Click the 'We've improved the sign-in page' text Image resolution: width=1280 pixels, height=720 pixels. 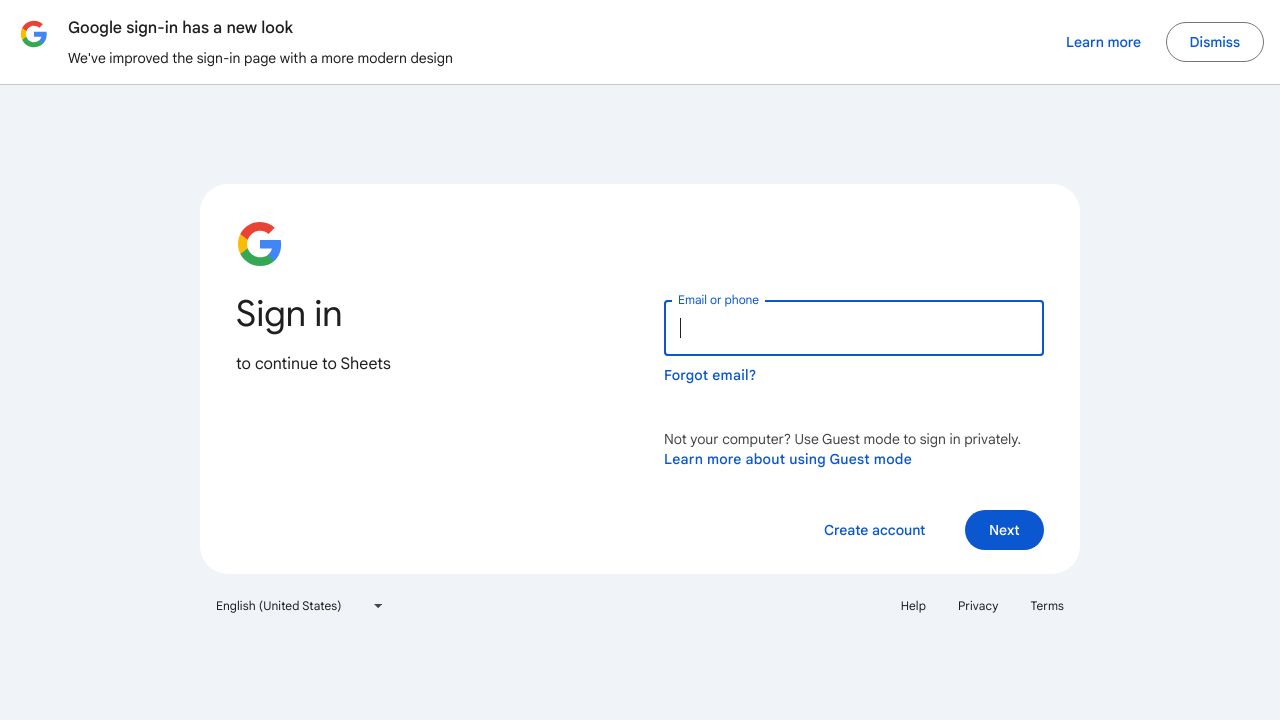point(260,58)
